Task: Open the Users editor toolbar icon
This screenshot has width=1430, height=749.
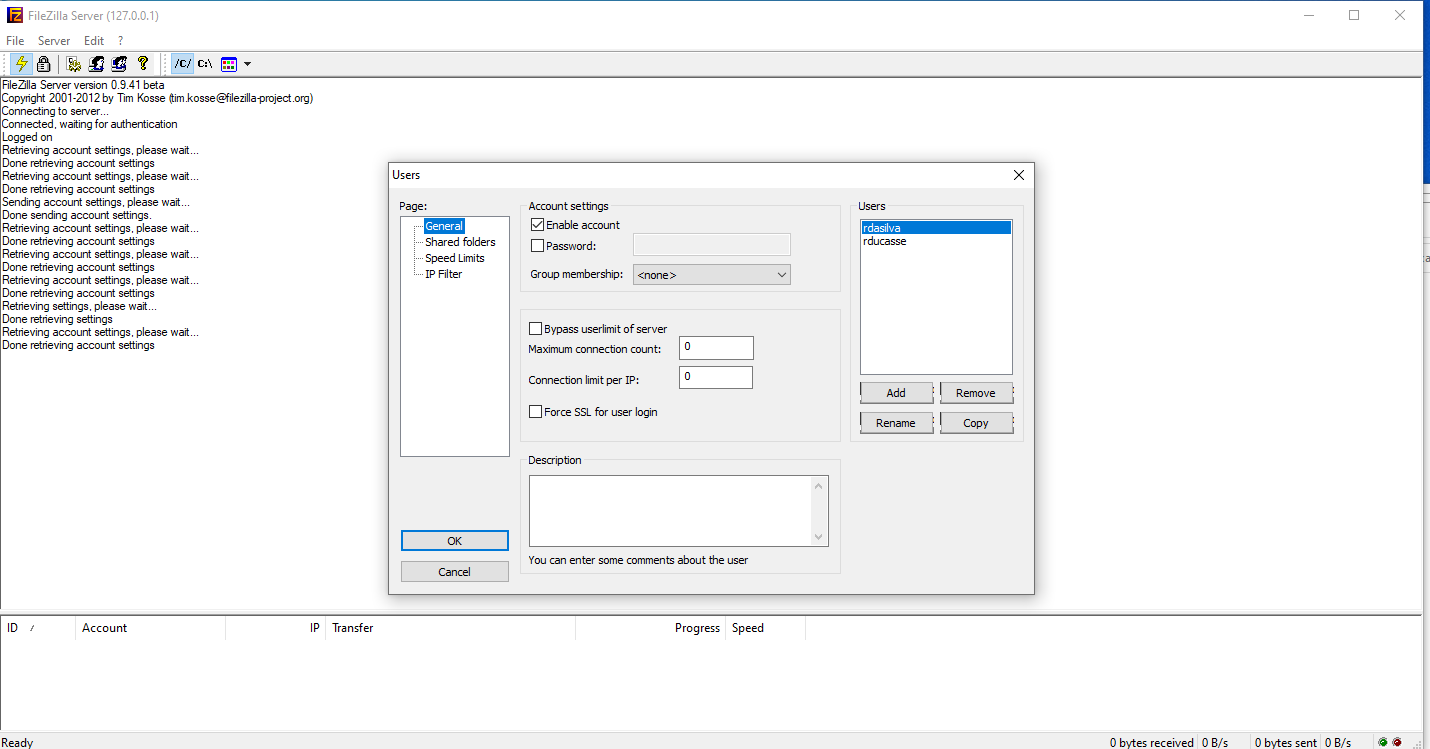Action: 97,64
